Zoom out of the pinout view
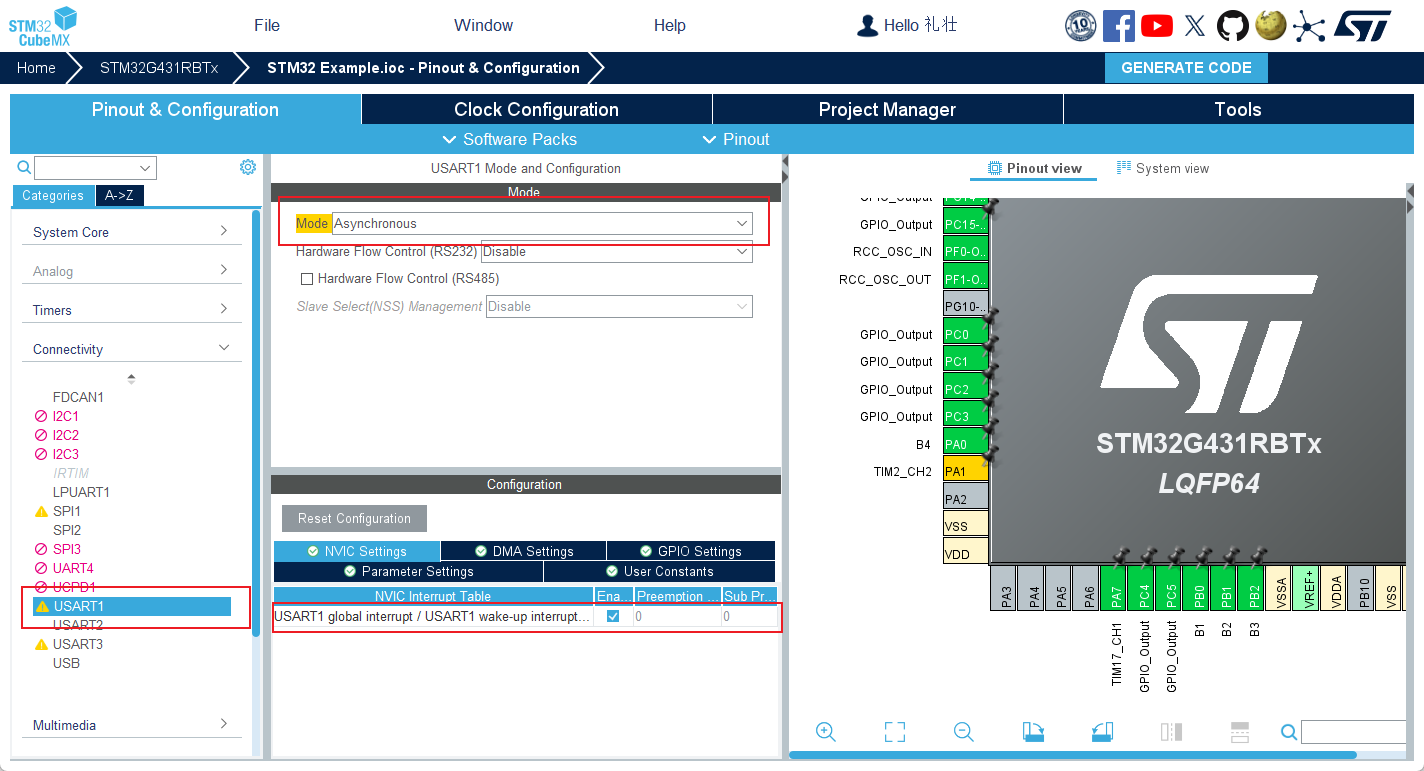This screenshot has height=771, width=1424. (964, 732)
